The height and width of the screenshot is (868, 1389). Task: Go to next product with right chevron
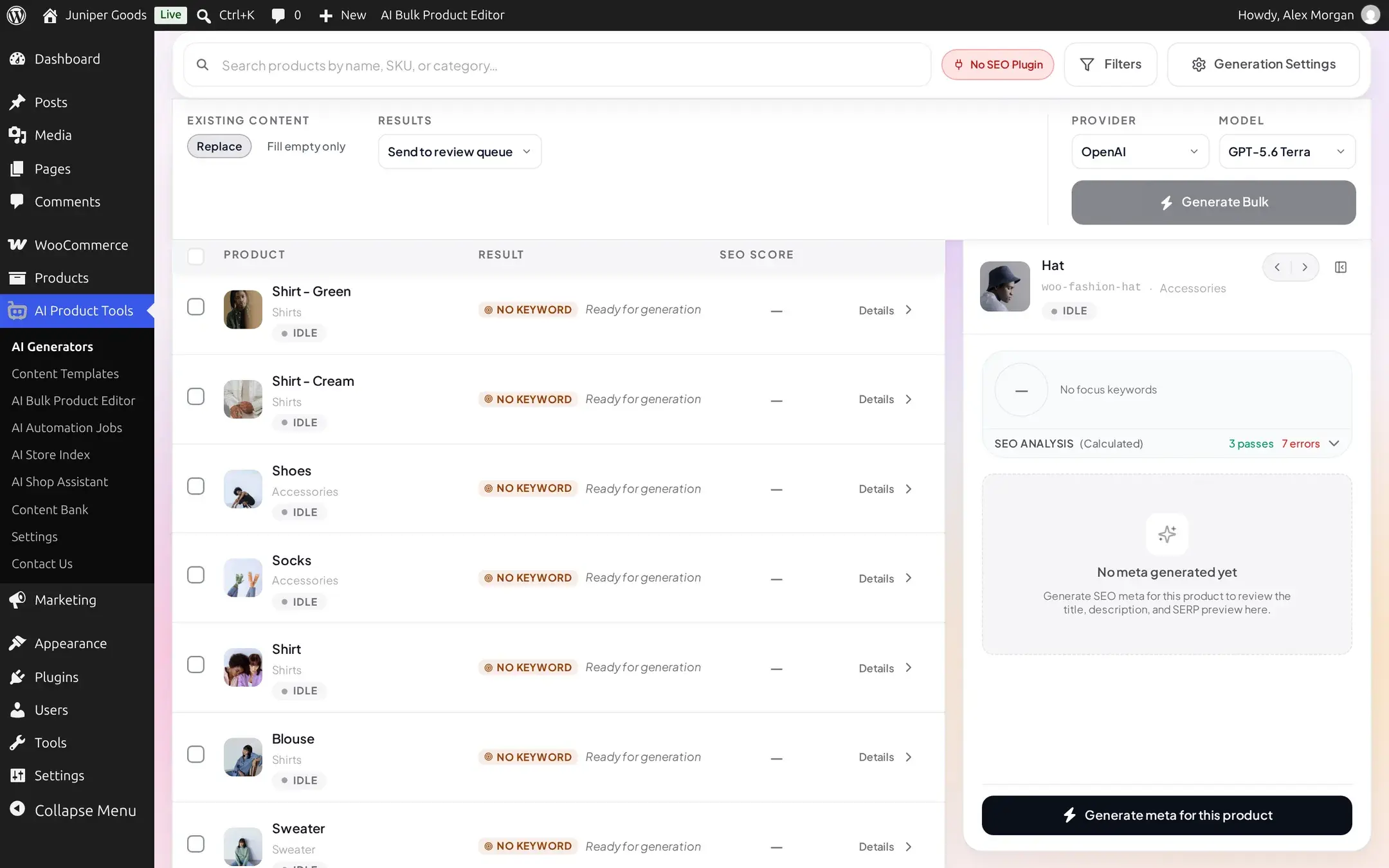1305,267
